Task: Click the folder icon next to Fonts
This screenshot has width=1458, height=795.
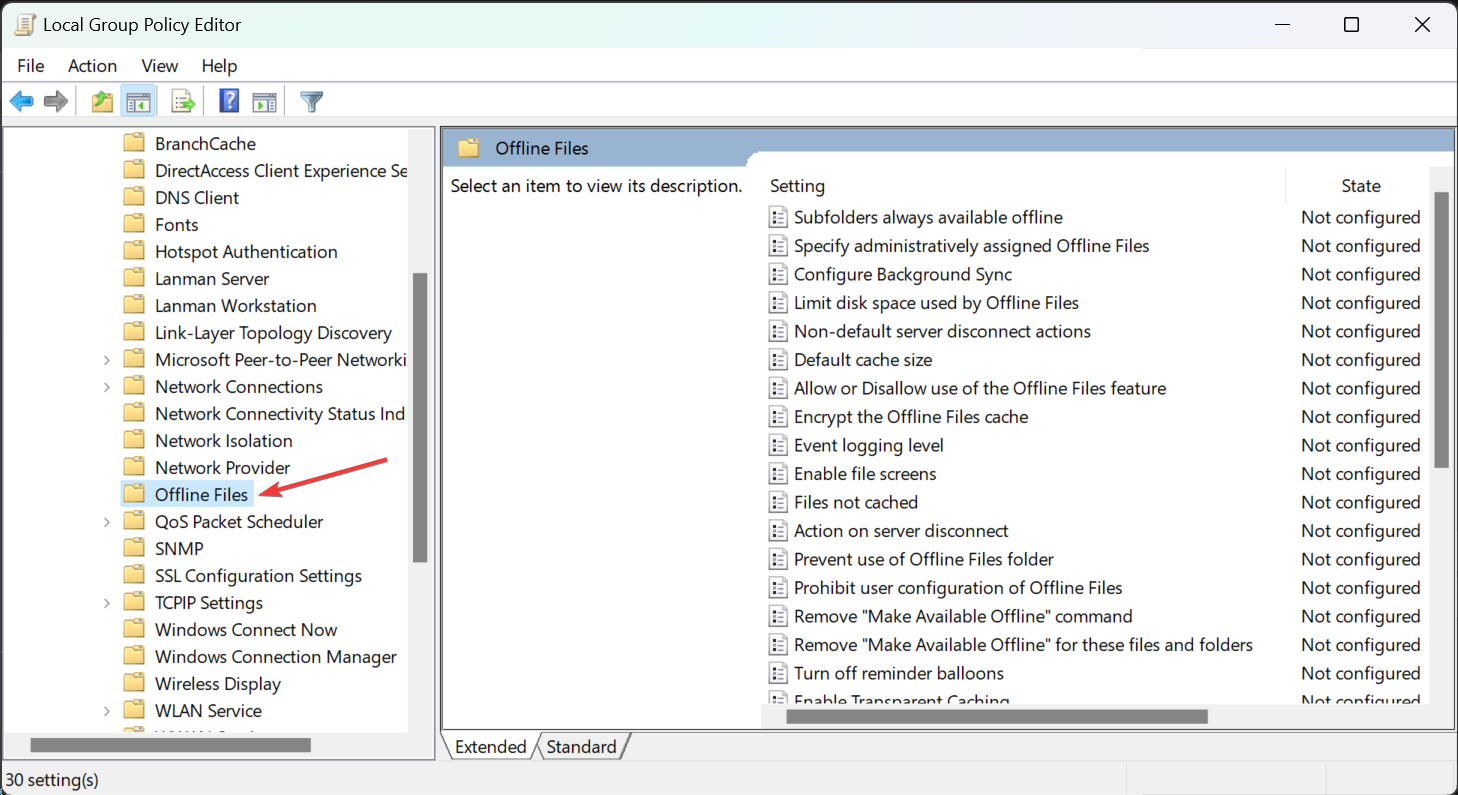Action: pyautogui.click(x=134, y=224)
